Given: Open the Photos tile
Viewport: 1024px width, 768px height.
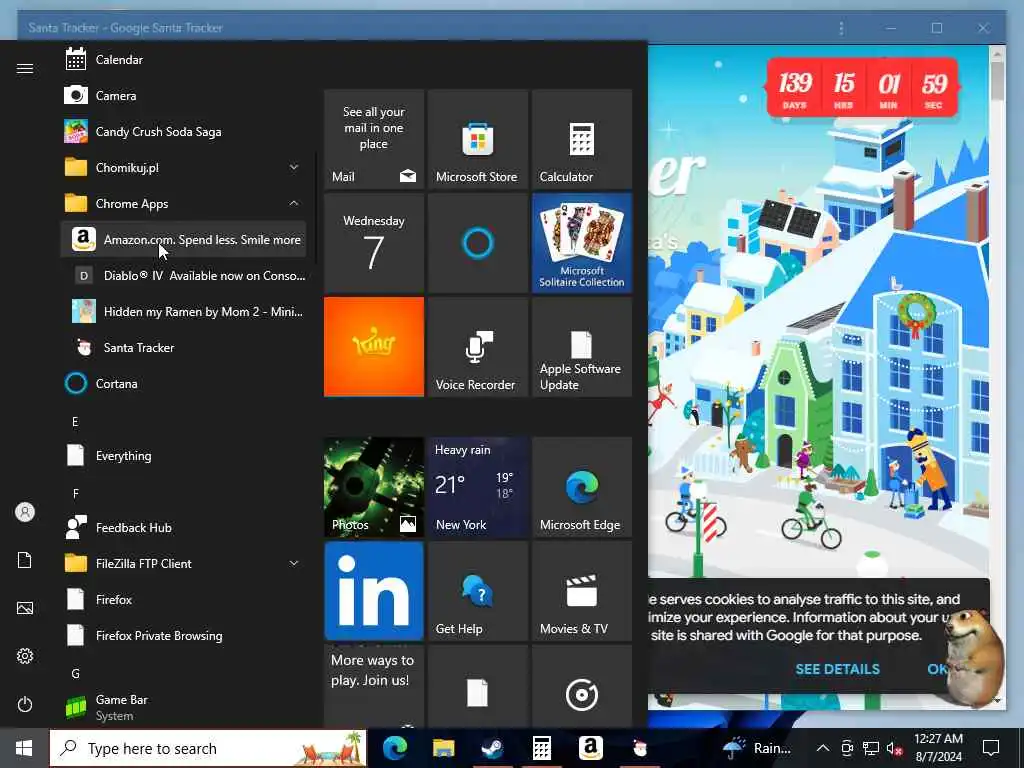Looking at the screenshot, I should click(374, 487).
